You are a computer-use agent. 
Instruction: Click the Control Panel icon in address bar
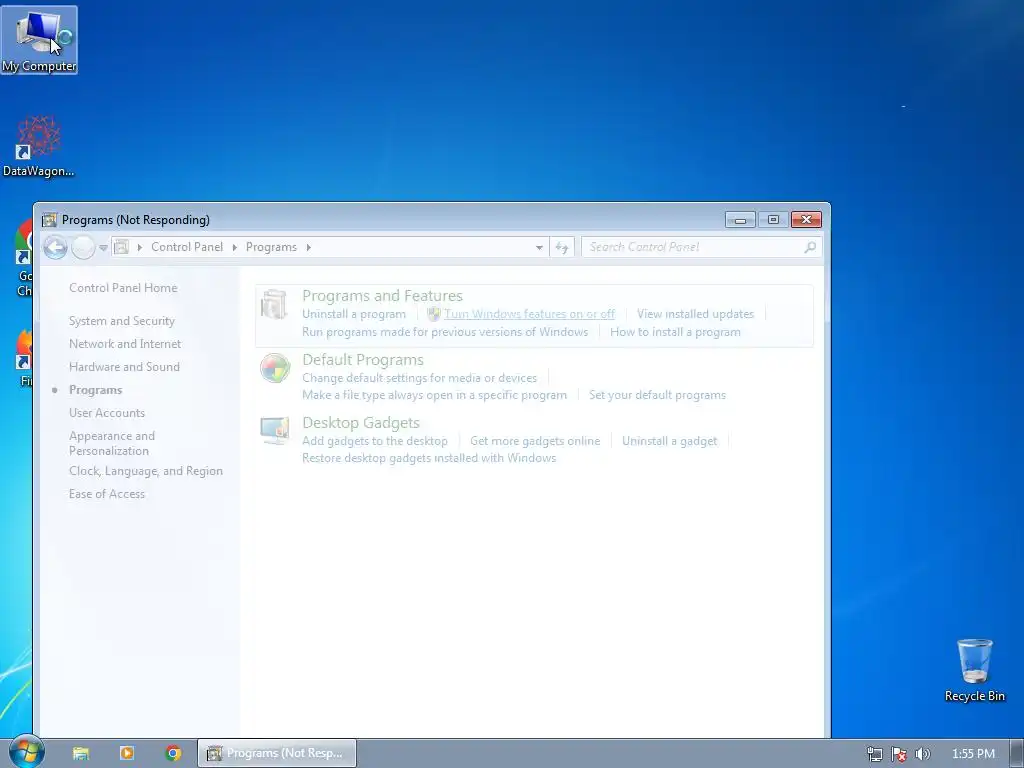pos(121,247)
